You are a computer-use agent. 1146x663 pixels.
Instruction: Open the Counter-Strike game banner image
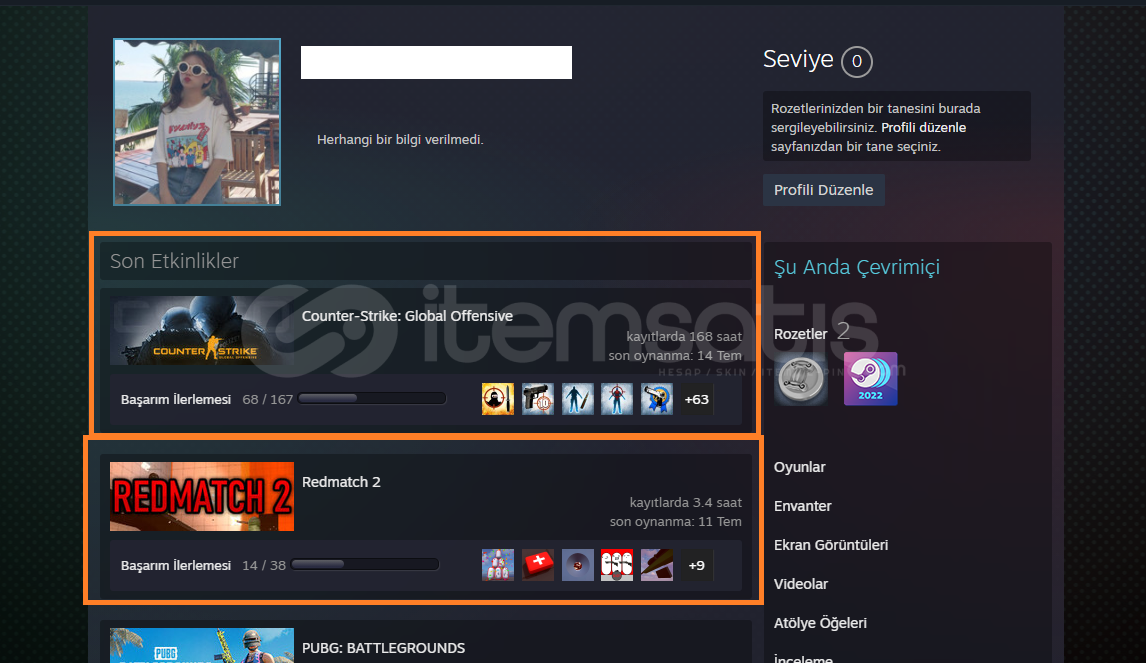coord(202,330)
